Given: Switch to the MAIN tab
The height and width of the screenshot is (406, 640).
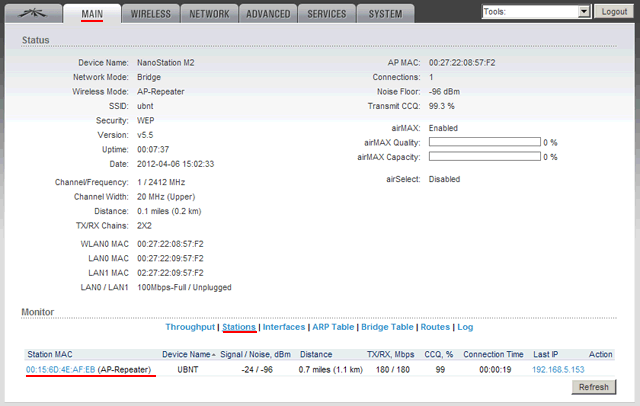Looking at the screenshot, I should tap(92, 14).
